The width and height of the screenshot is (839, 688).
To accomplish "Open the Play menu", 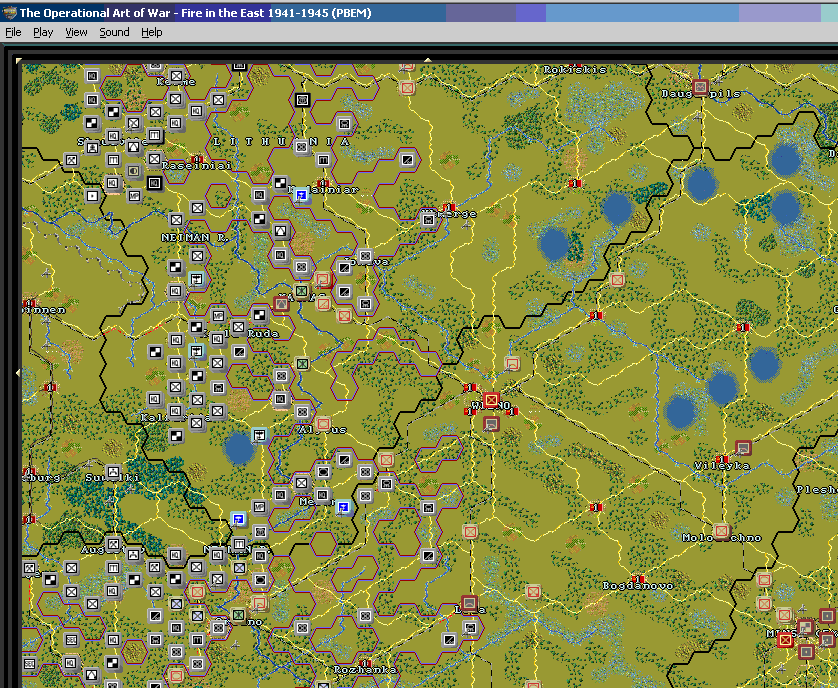I will coord(43,33).
